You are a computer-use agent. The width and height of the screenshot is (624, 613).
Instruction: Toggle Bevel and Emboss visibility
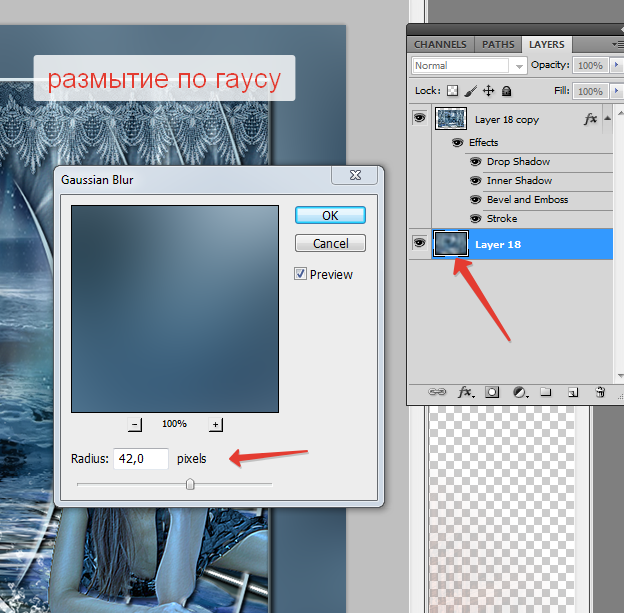click(476, 199)
